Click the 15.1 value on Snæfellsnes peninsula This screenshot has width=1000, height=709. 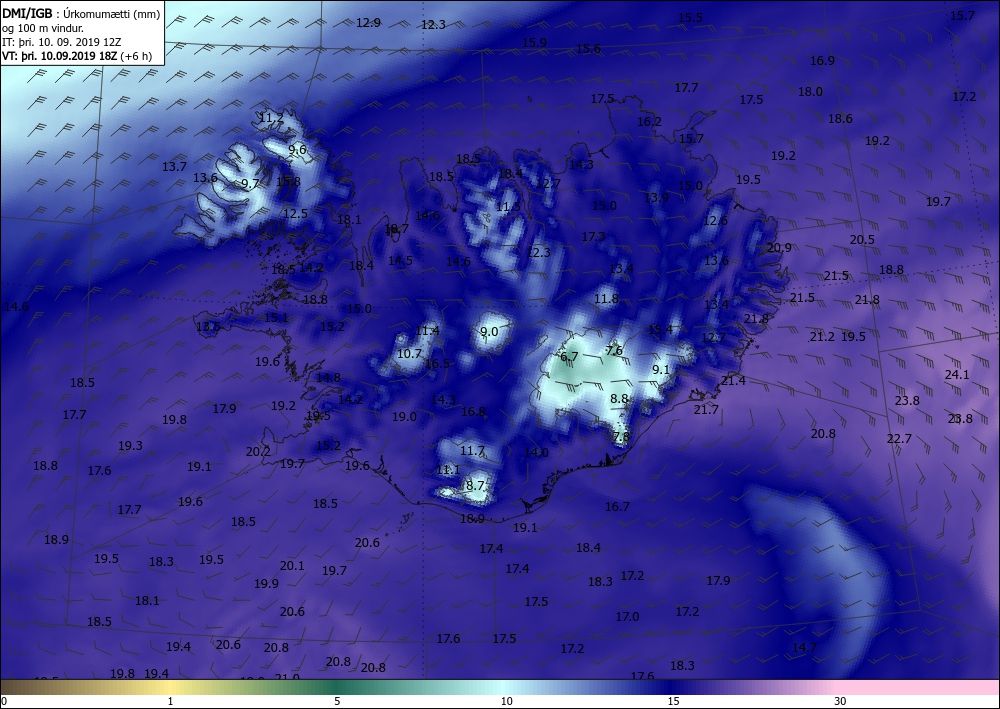(x=276, y=318)
